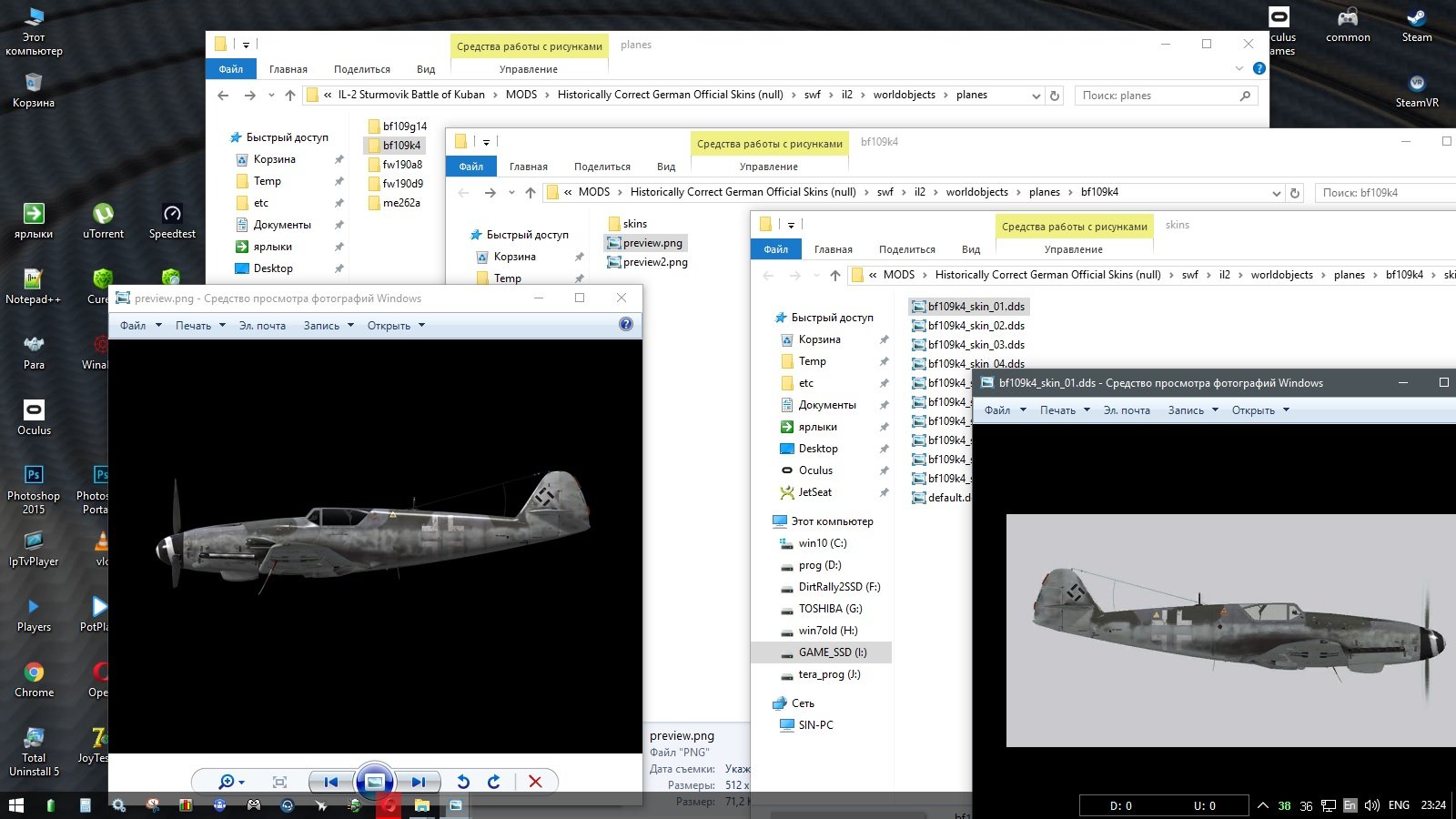
Task: Open Total Uninstall 5 desktop icon
Action: tap(34, 752)
